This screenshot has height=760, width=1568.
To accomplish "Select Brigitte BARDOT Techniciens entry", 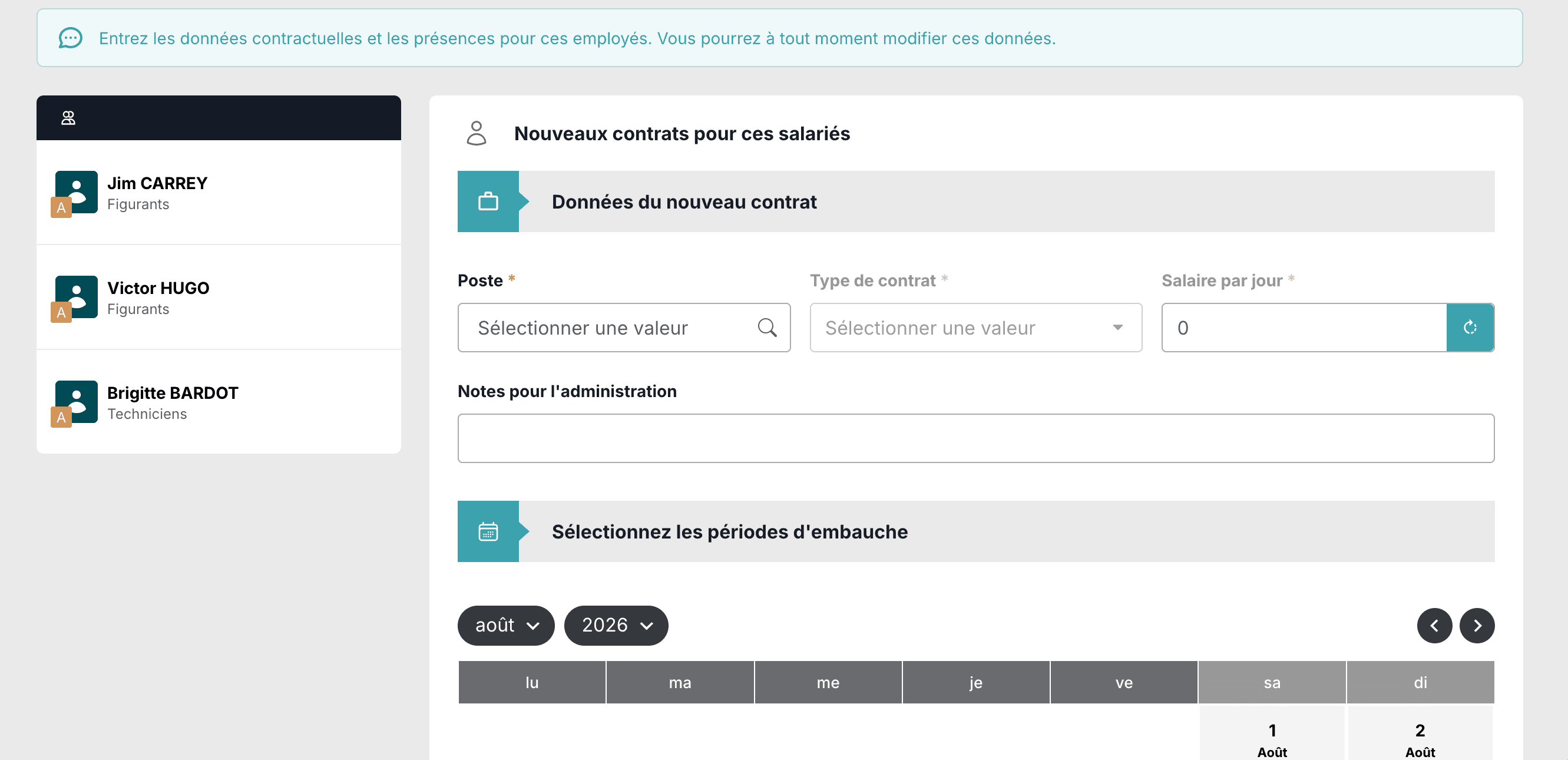I will (219, 402).
